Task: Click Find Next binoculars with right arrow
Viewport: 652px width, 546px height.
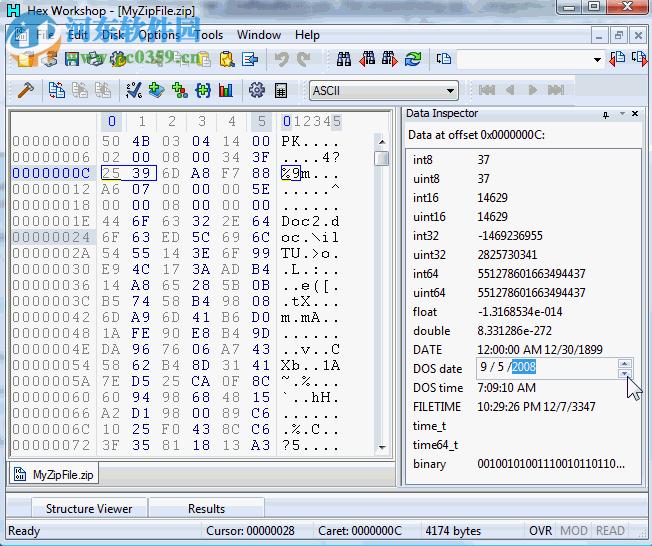Action: [390, 59]
